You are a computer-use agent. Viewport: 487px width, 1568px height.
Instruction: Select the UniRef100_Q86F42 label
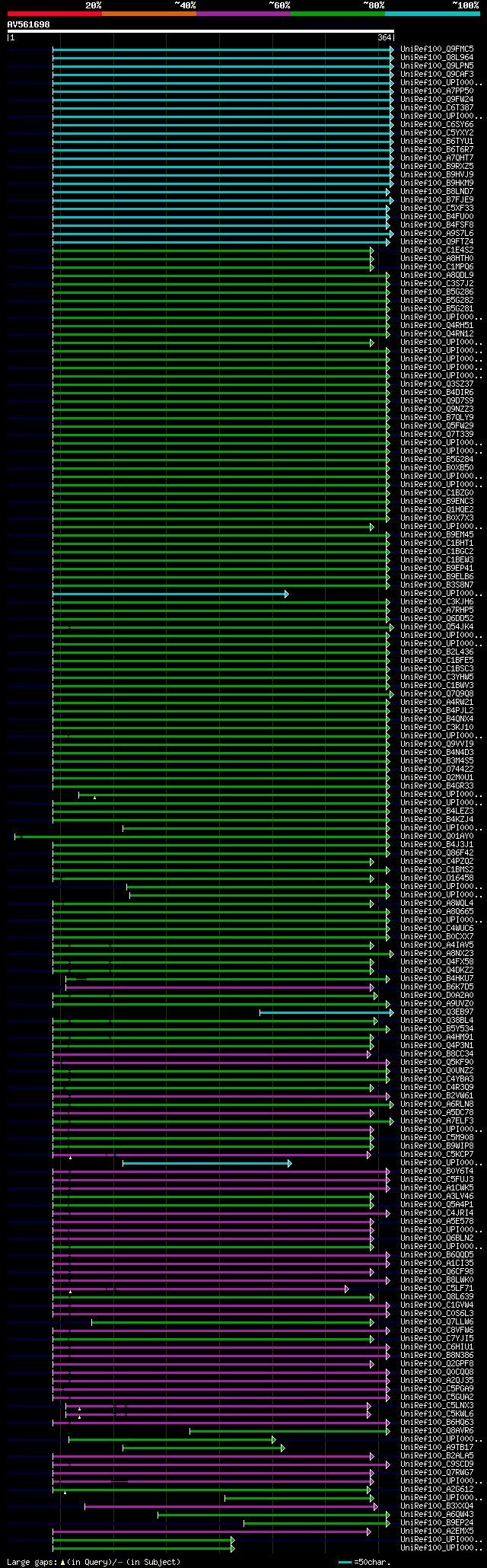click(x=437, y=853)
